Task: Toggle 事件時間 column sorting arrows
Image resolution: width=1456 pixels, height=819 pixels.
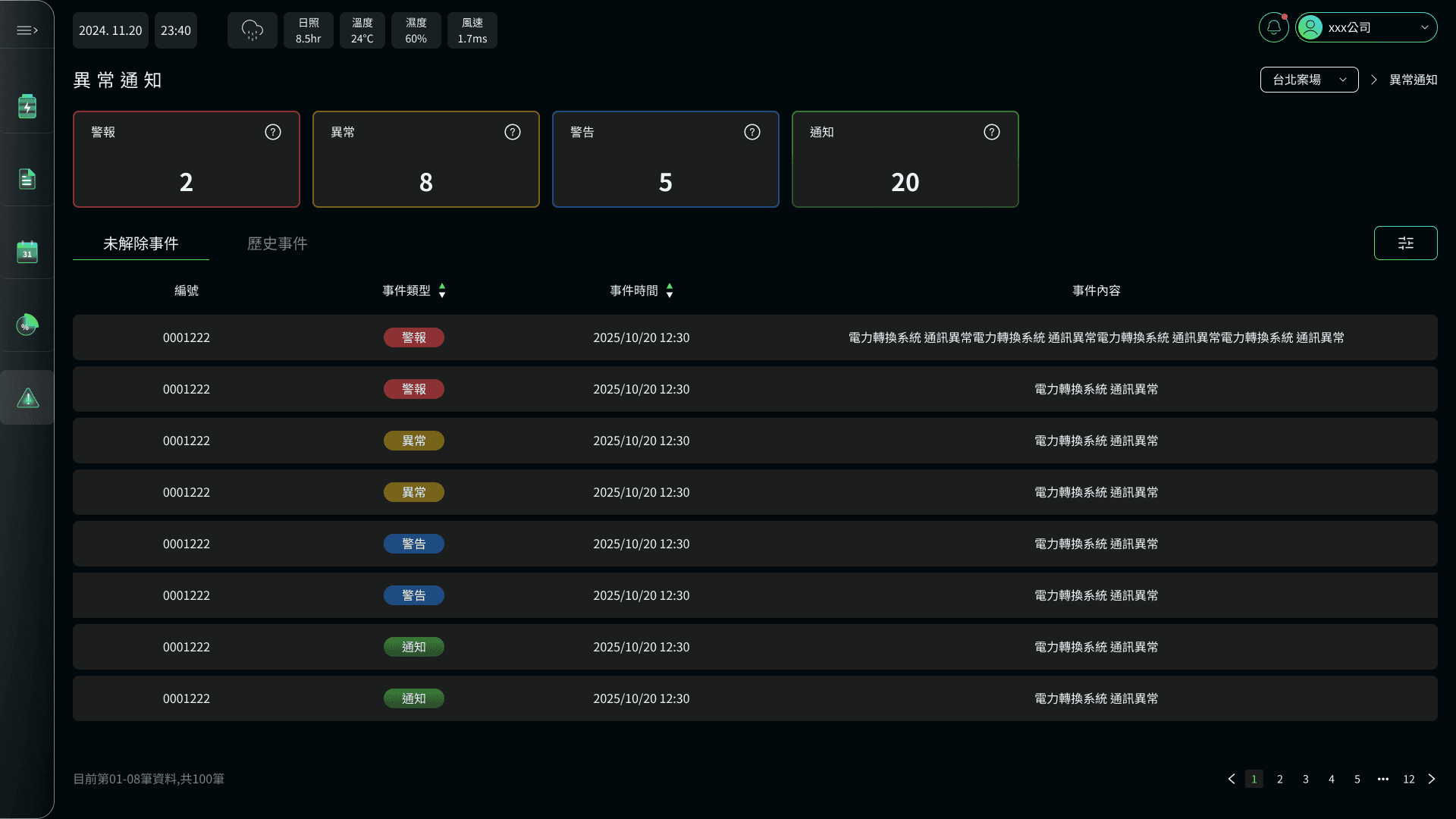Action: pos(670,290)
